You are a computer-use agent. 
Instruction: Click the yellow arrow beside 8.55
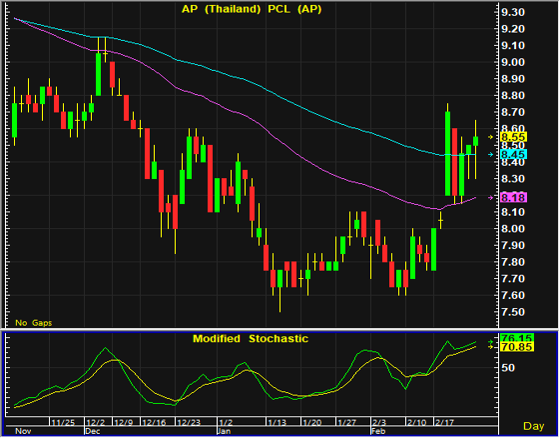(491, 137)
